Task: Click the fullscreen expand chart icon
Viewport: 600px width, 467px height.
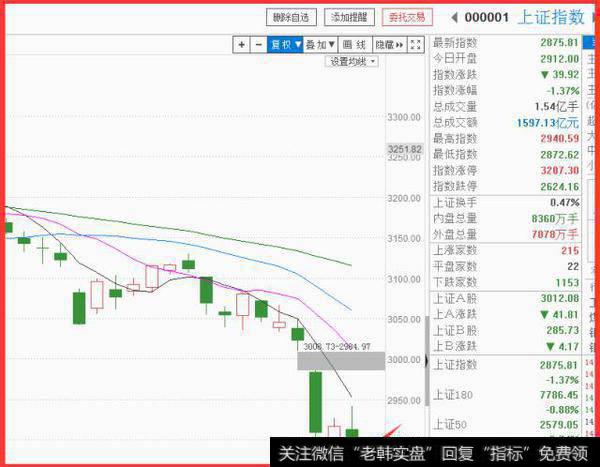Action: tap(413, 45)
